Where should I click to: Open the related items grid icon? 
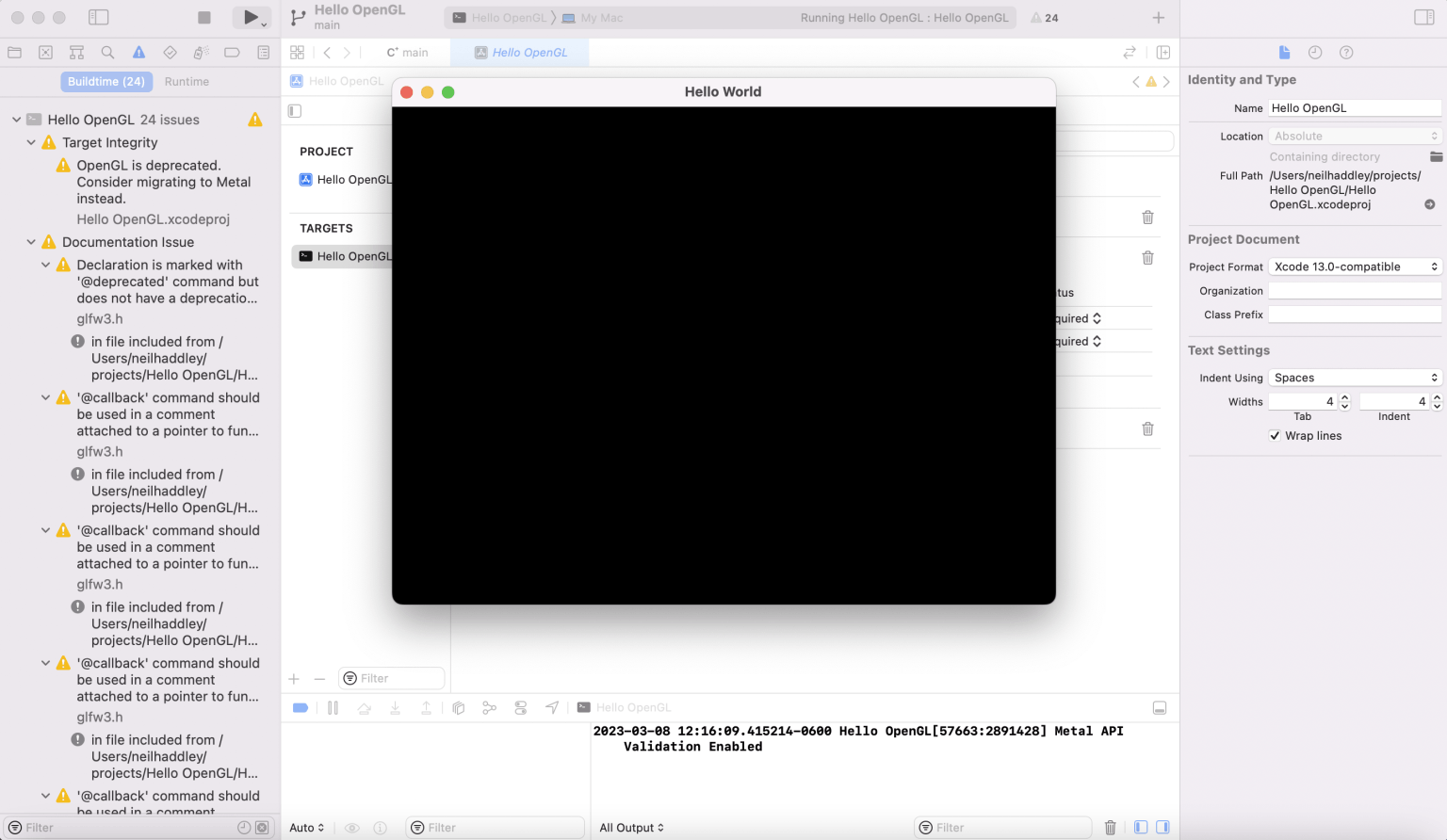click(298, 53)
